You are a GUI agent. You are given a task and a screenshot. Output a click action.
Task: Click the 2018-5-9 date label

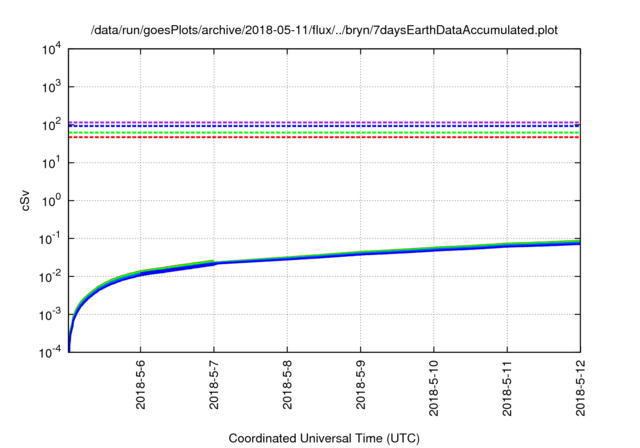pos(360,385)
